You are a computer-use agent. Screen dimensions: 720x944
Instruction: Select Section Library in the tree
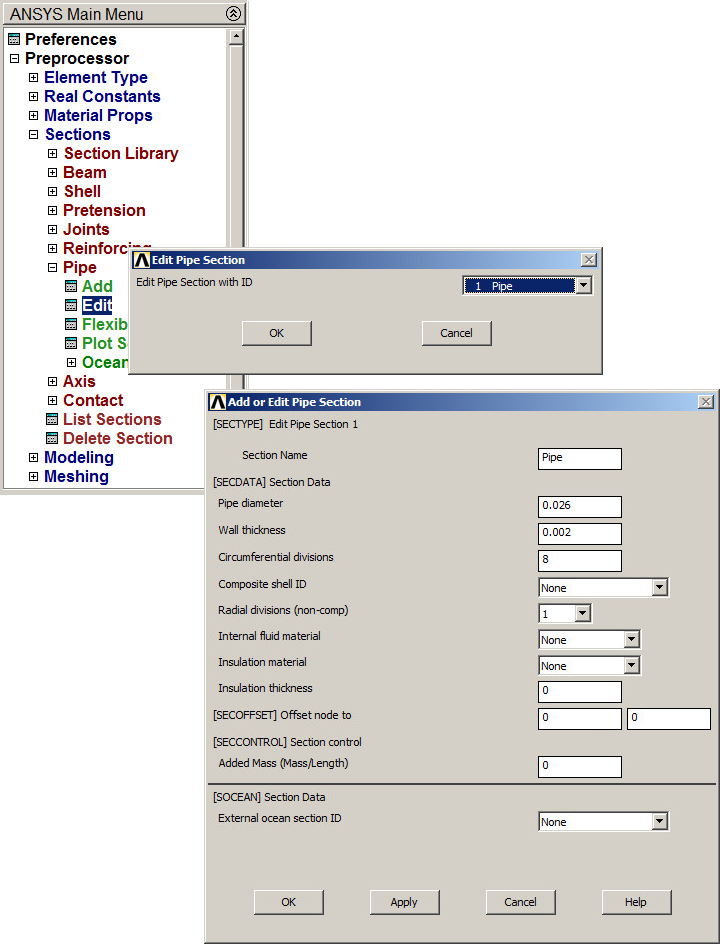pos(121,154)
